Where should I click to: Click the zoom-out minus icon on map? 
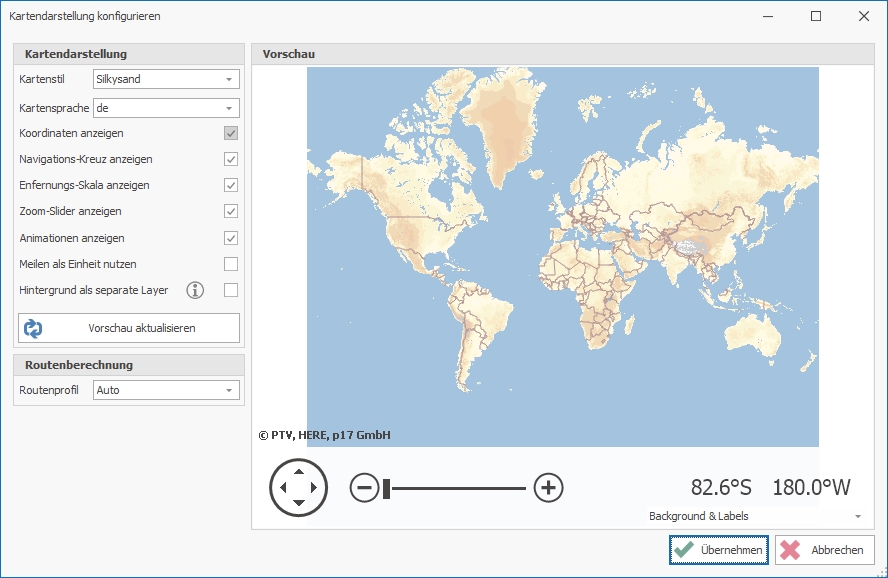click(x=364, y=488)
